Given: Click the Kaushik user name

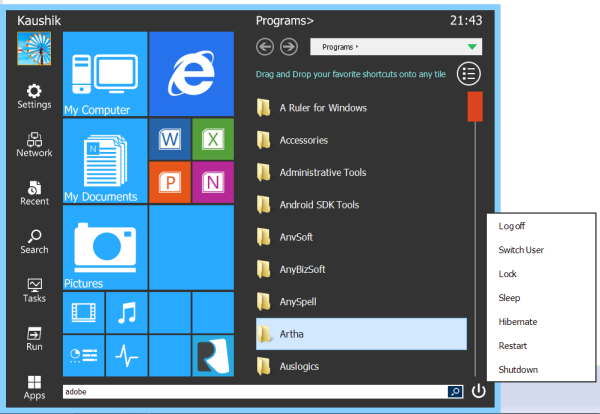Looking at the screenshot, I should (39, 20).
